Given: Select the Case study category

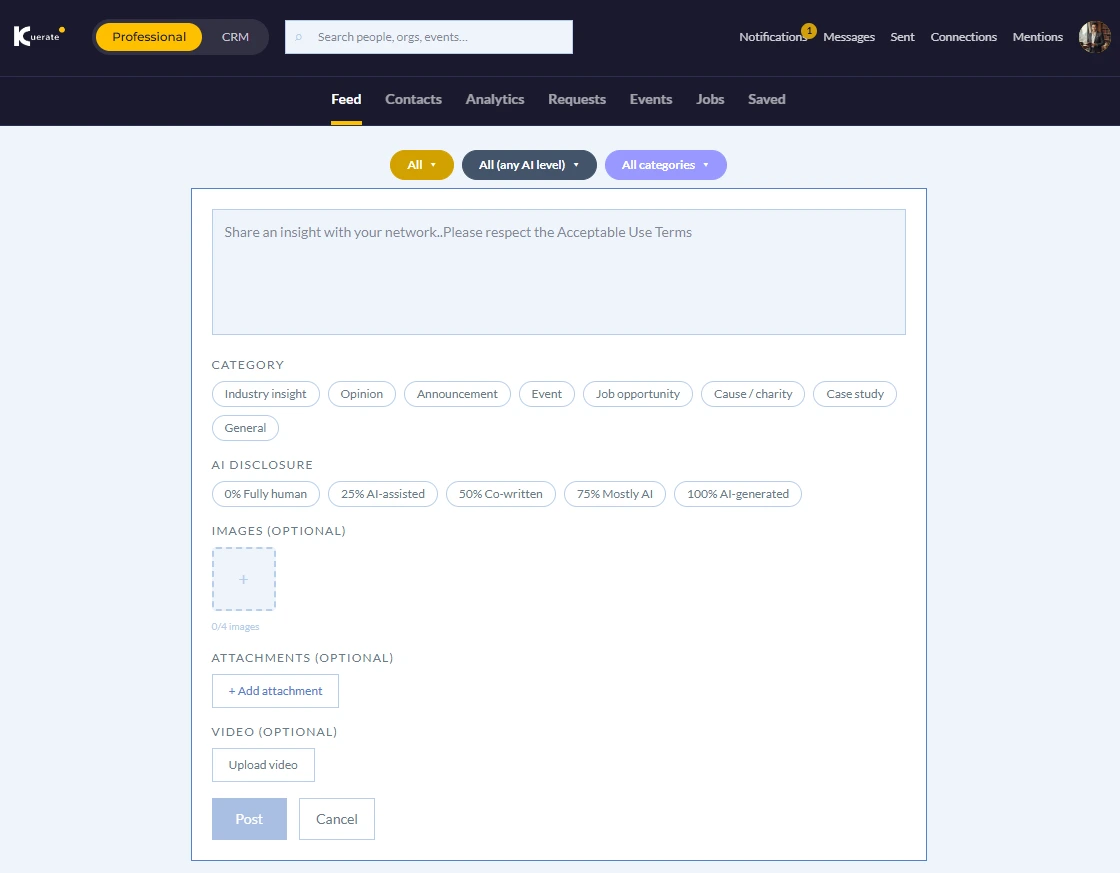Looking at the screenshot, I should (855, 394).
